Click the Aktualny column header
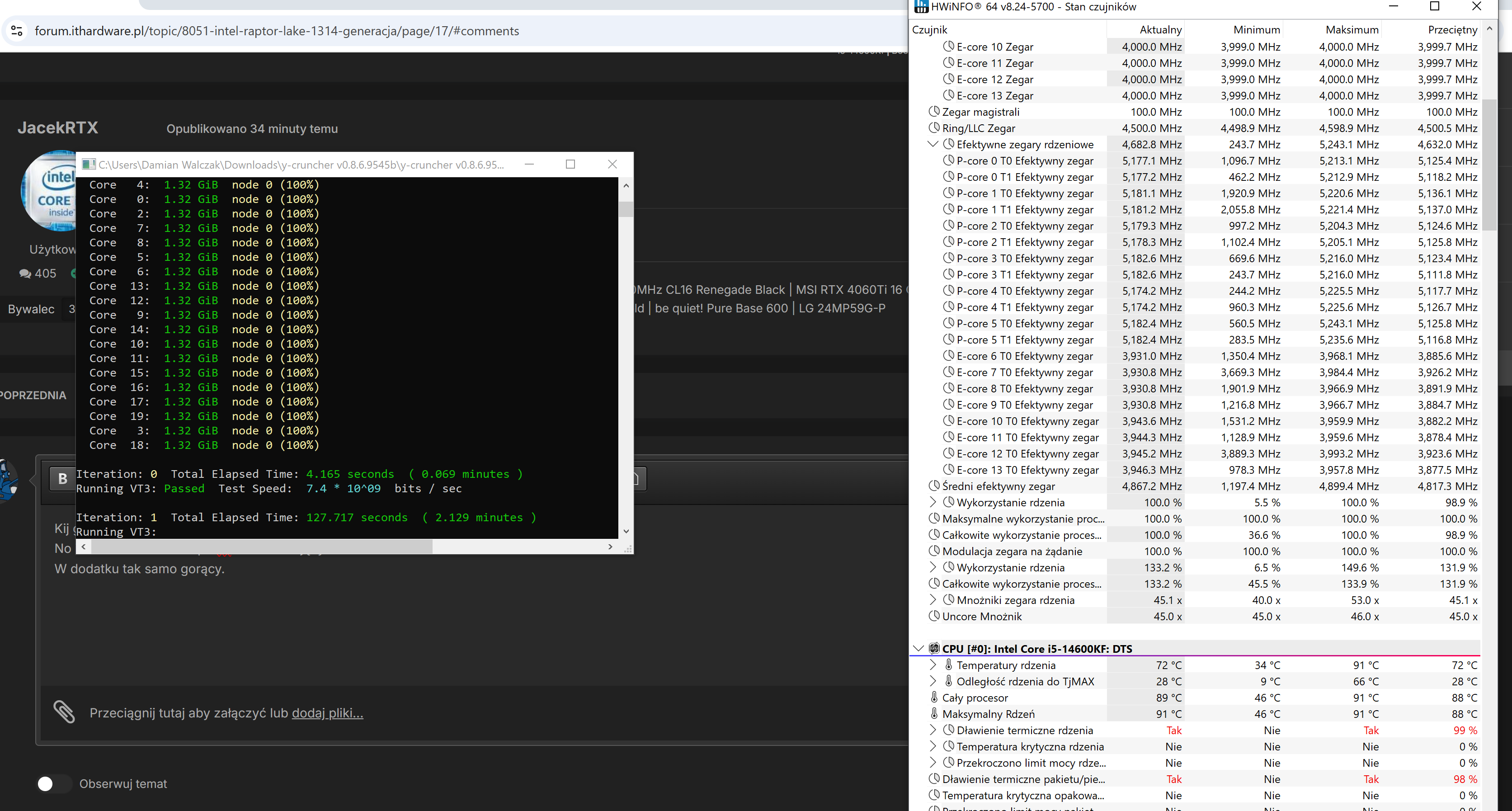The image size is (1512, 811). coord(1160,29)
